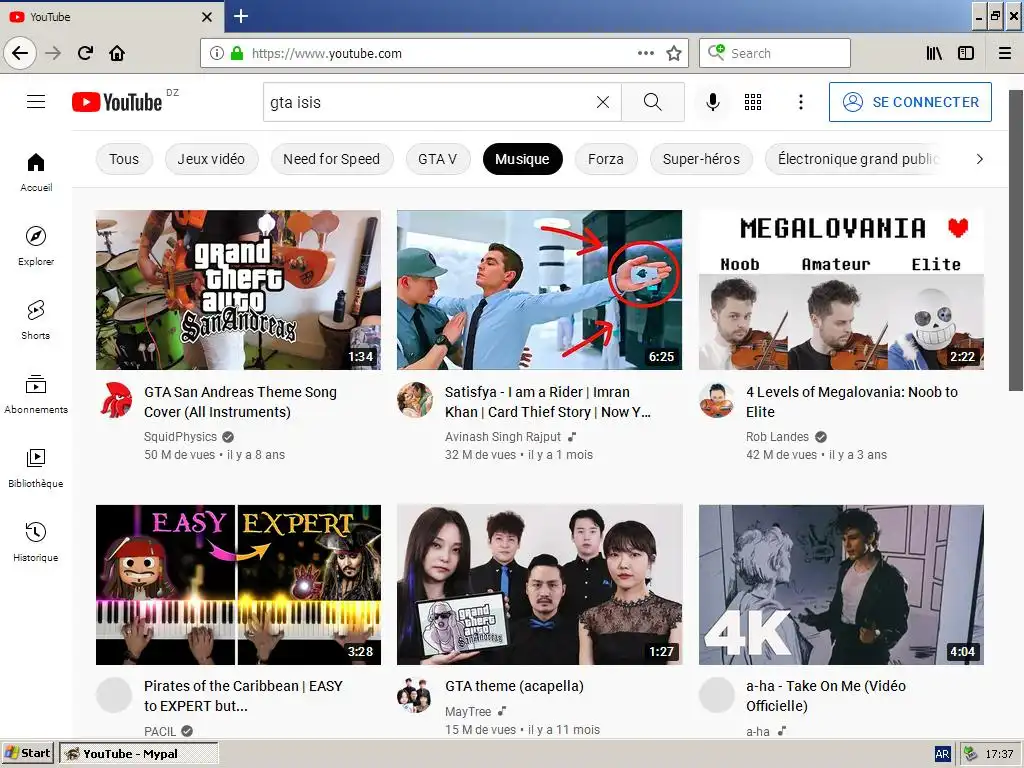This screenshot has width=1024, height=768.
Task: Select YouTube - Mypal taskbar button
Action: click(x=138, y=753)
